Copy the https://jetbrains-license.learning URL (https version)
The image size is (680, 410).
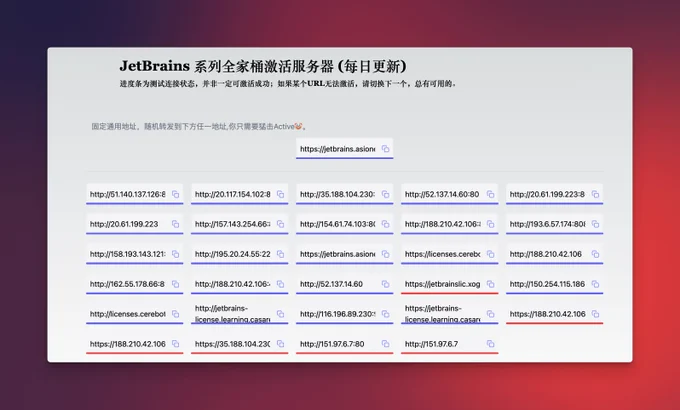pos(490,314)
